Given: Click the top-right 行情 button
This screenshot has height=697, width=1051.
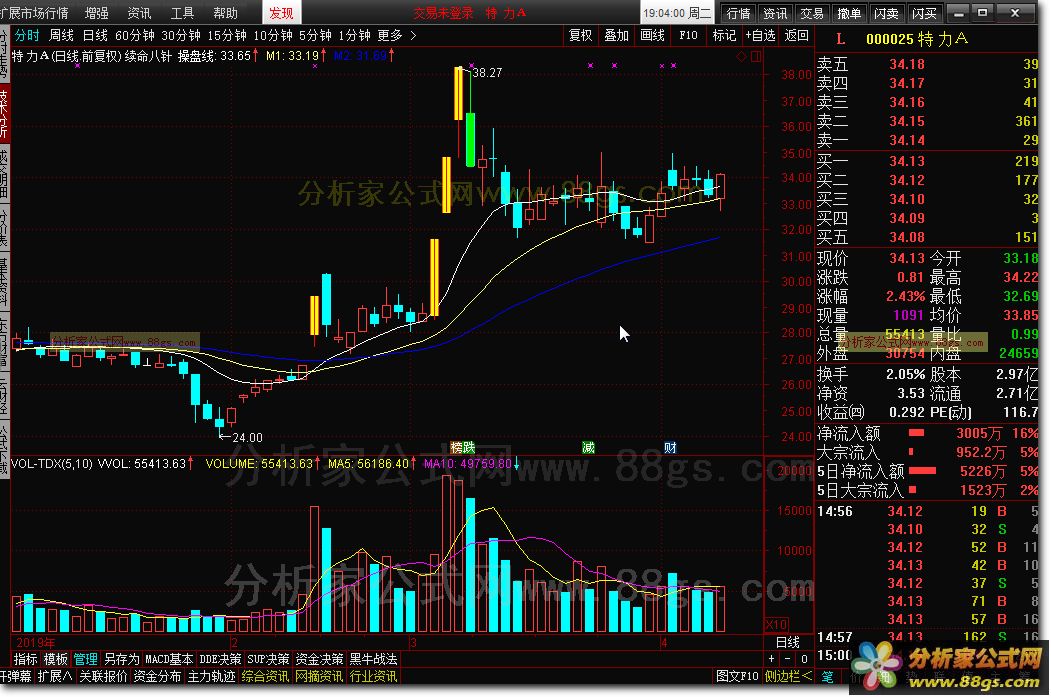Looking at the screenshot, I should tap(739, 13).
